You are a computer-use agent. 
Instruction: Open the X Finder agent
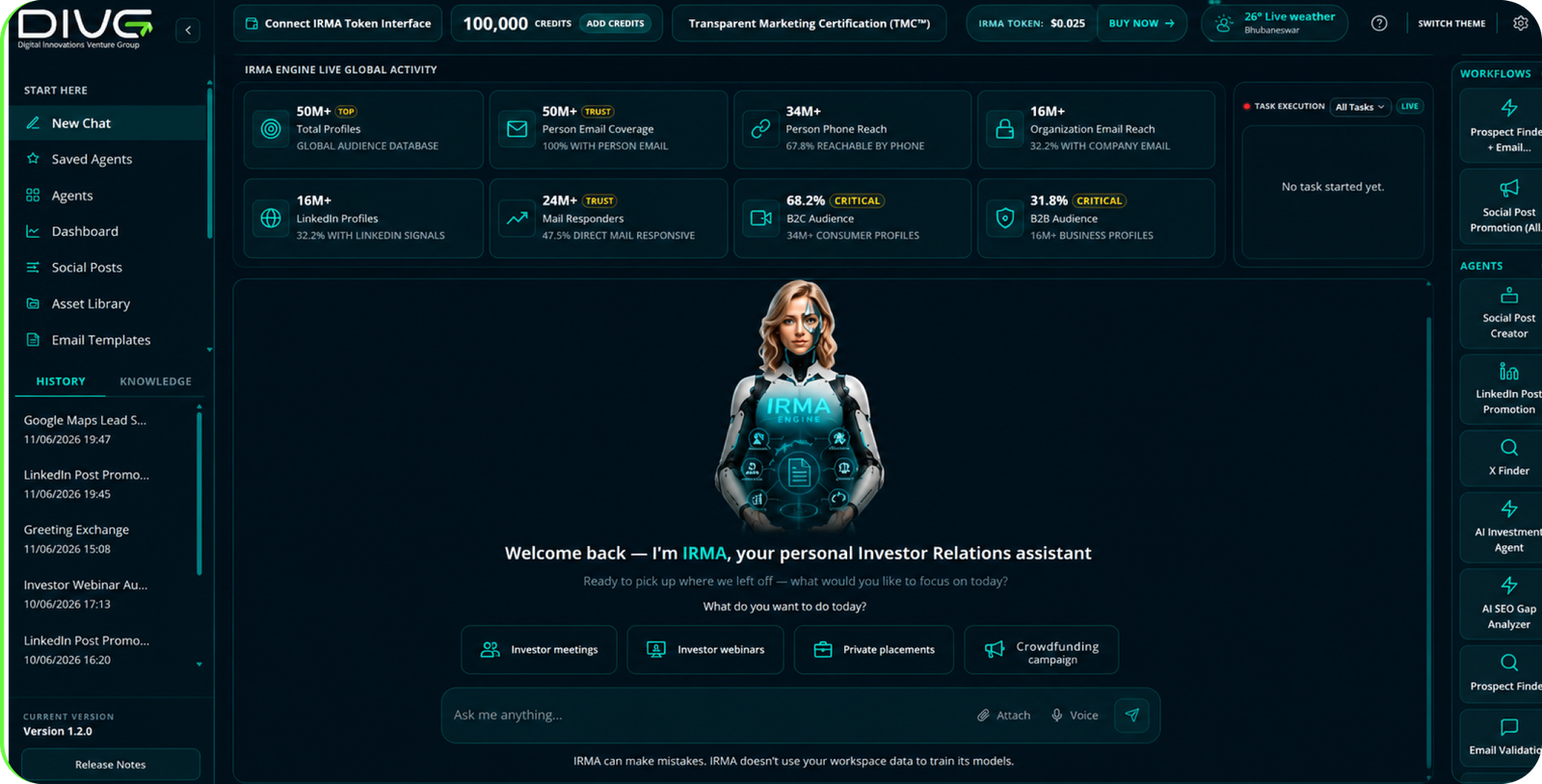(x=1502, y=457)
